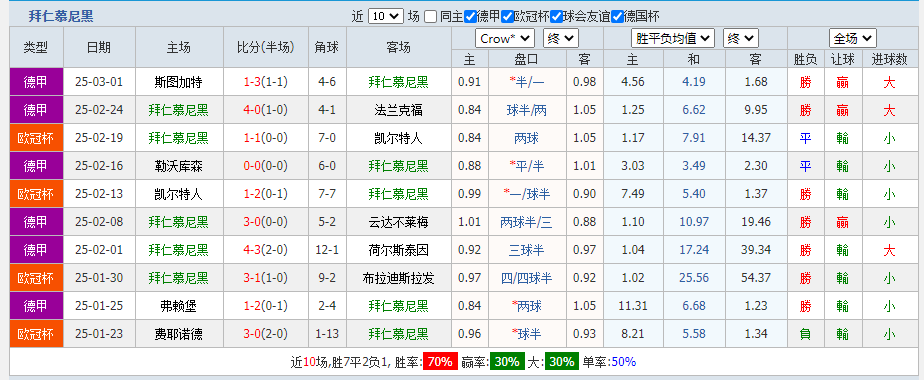924x380 pixels.
Task: Click 弗赖堡 home team name
Action: pyautogui.click(x=179, y=306)
